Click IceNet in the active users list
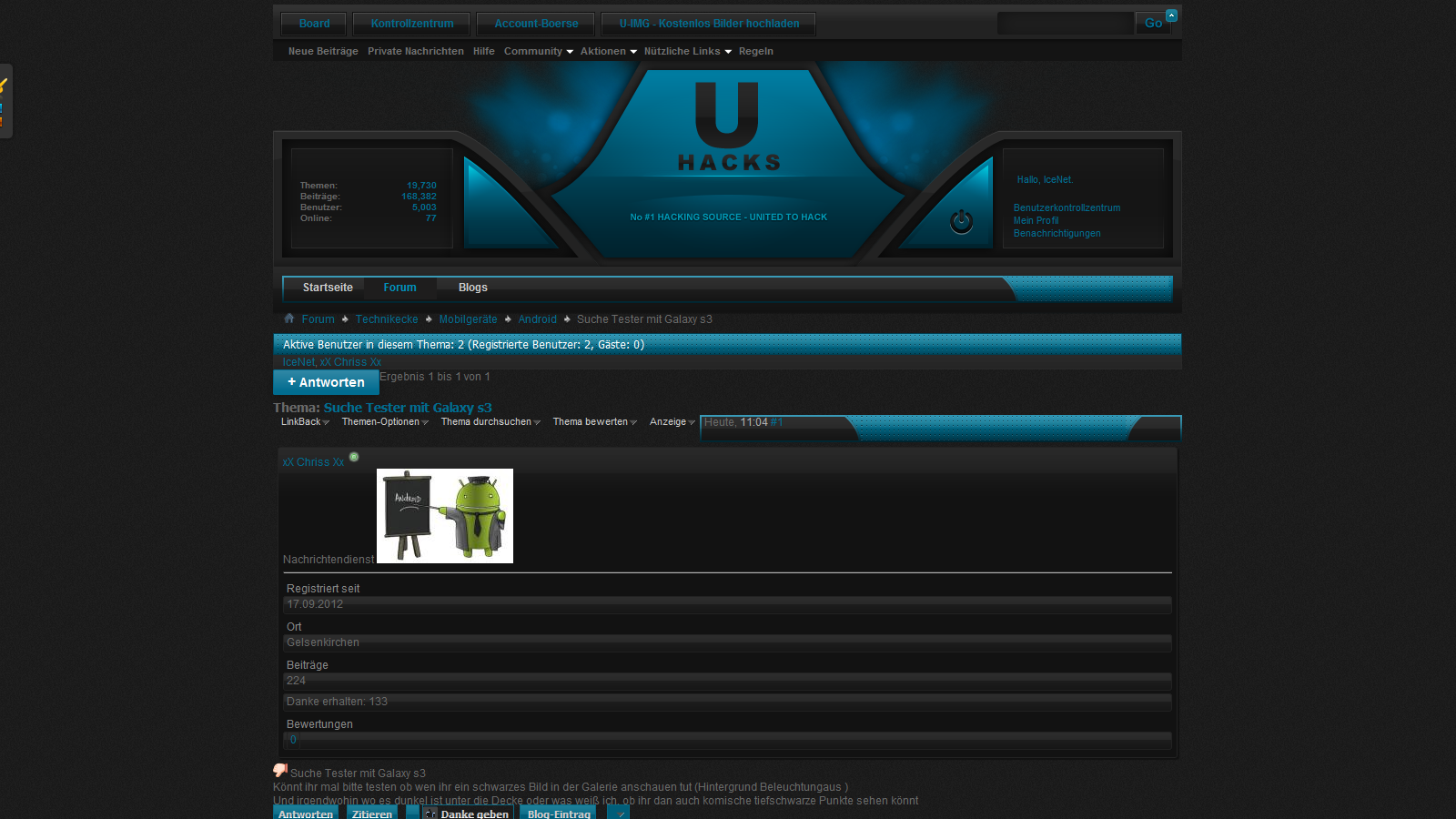The height and width of the screenshot is (819, 1456). click(x=298, y=362)
